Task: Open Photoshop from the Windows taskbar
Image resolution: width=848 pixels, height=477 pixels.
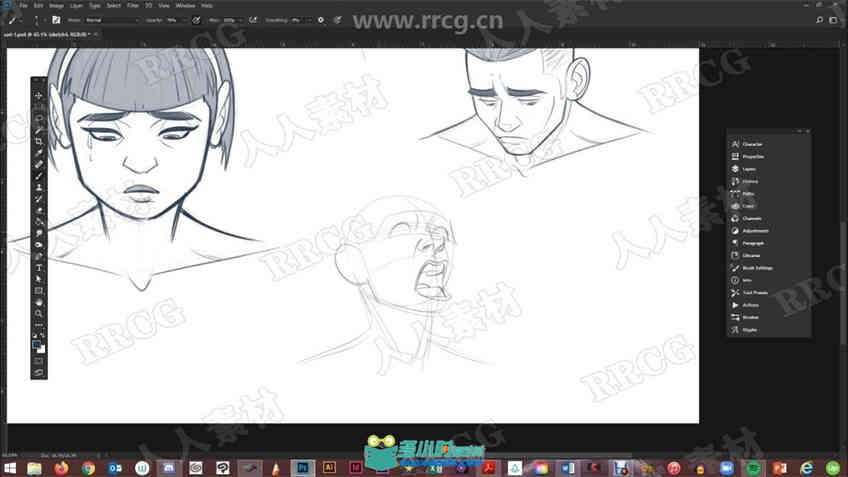Action: coord(302,468)
